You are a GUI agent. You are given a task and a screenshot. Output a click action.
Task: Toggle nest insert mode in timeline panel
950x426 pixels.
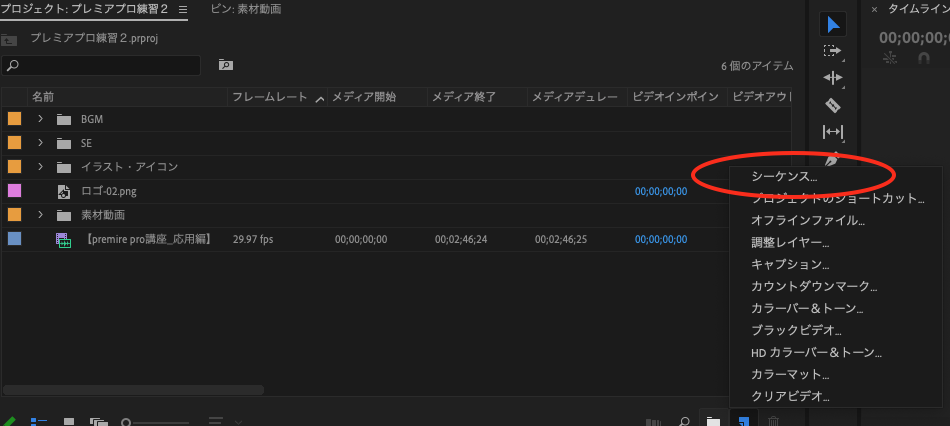coord(889,58)
